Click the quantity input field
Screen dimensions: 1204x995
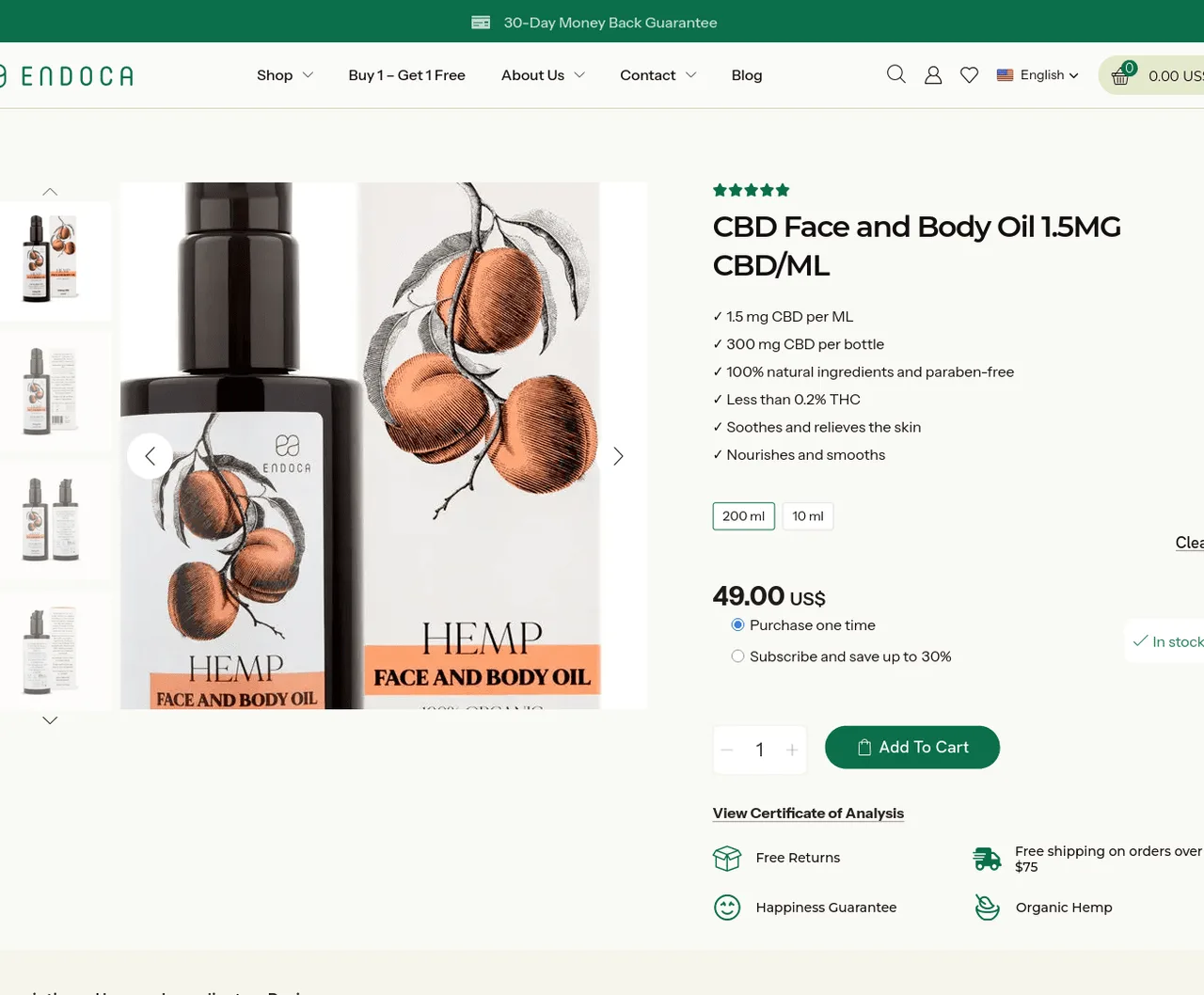tap(760, 750)
